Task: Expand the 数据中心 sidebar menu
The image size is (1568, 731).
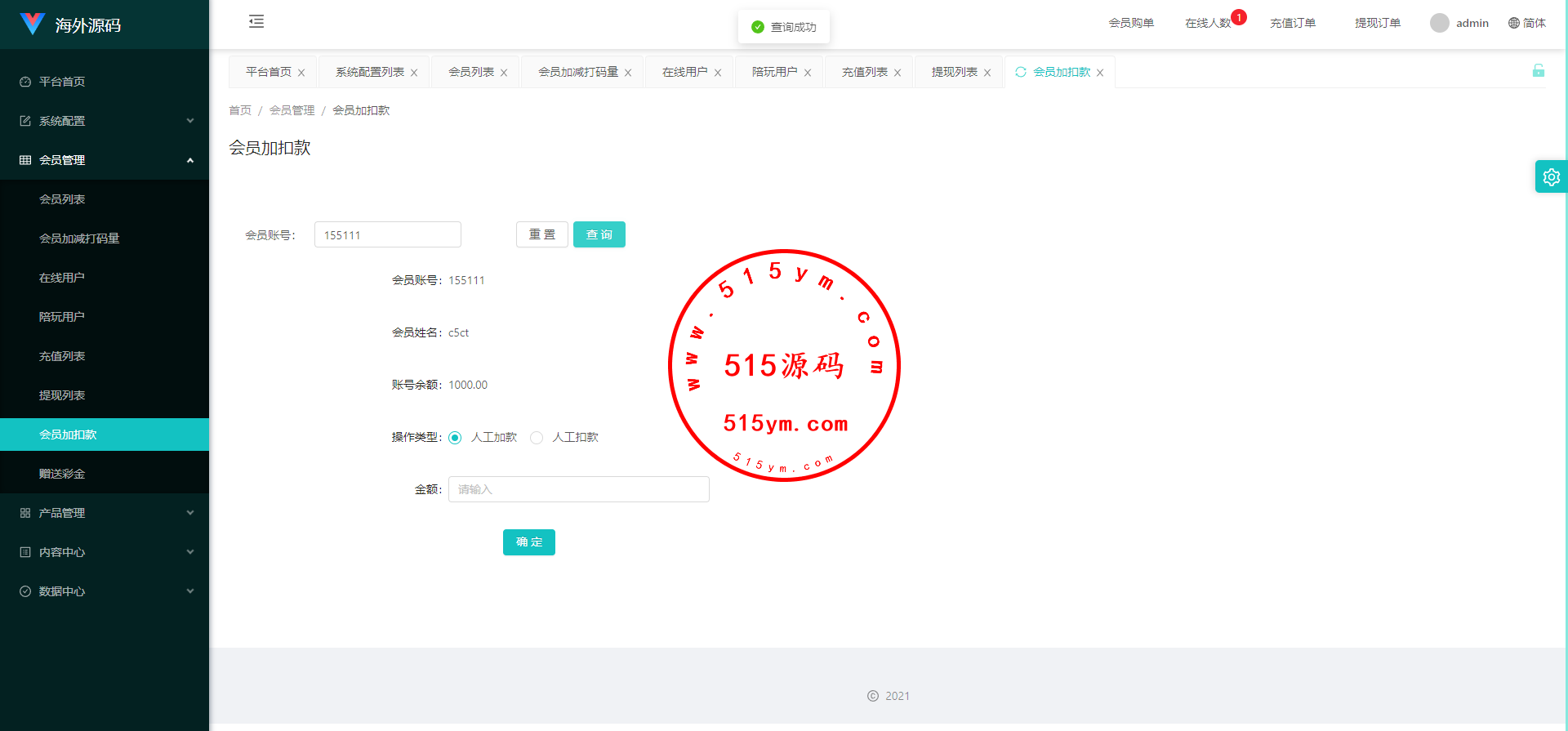Action: pyautogui.click(x=105, y=591)
